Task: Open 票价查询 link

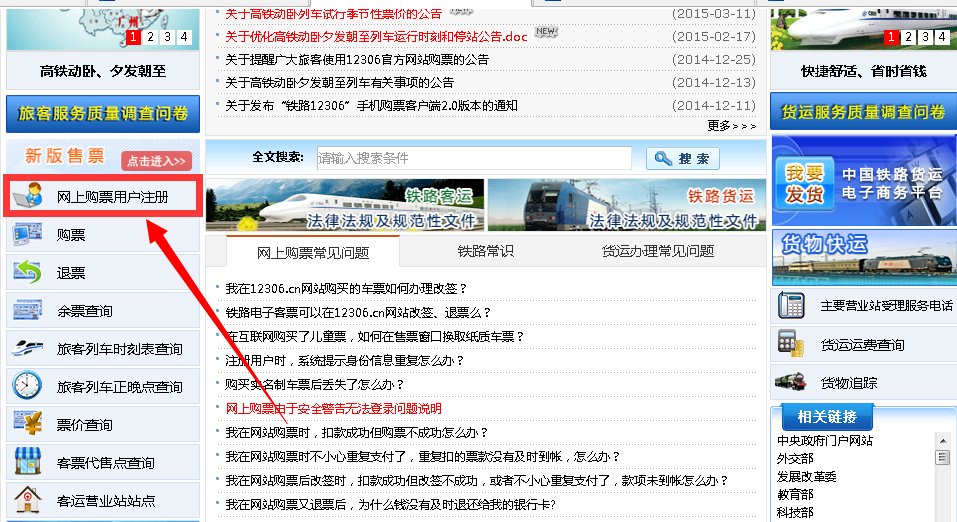Action: click(85, 425)
